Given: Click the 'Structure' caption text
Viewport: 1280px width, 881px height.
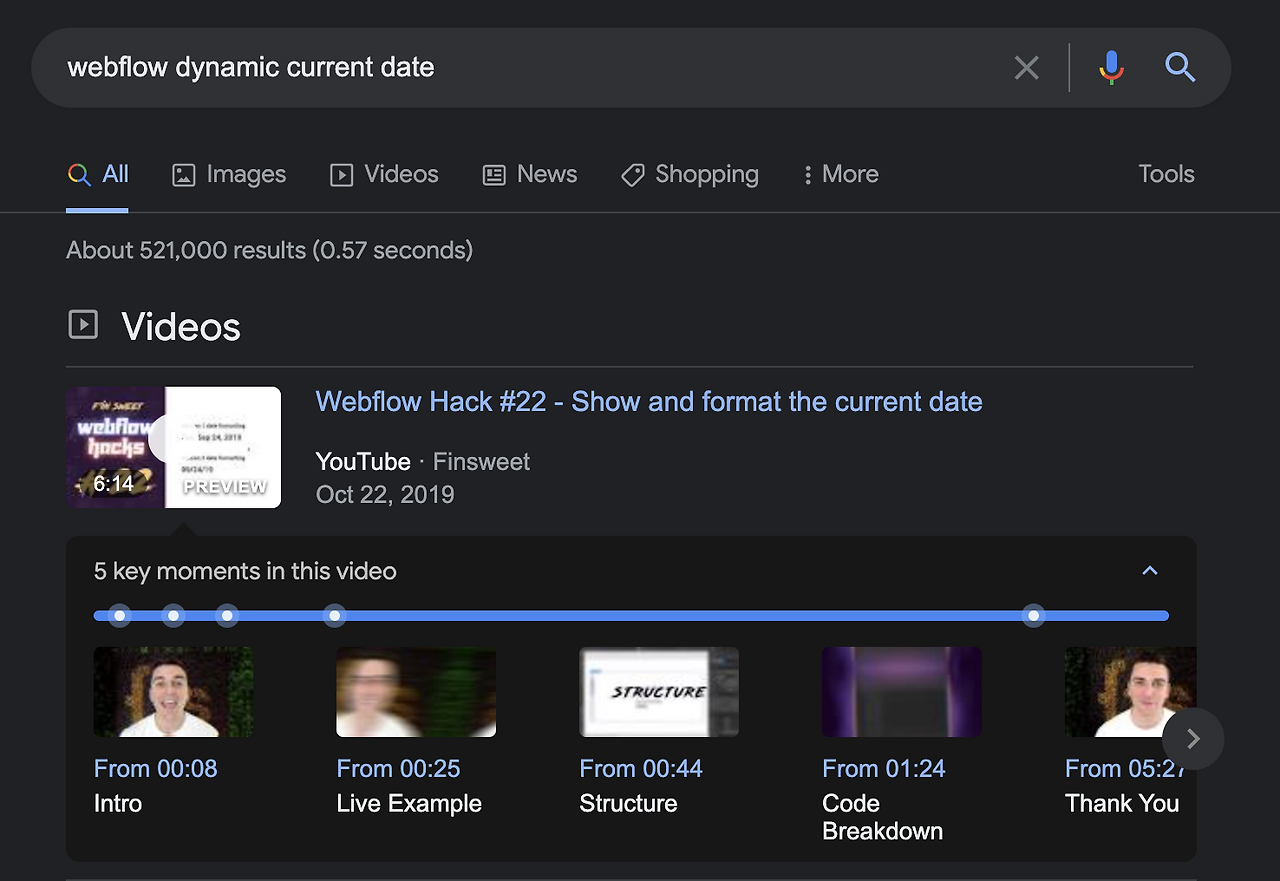Looking at the screenshot, I should click(x=628, y=804).
